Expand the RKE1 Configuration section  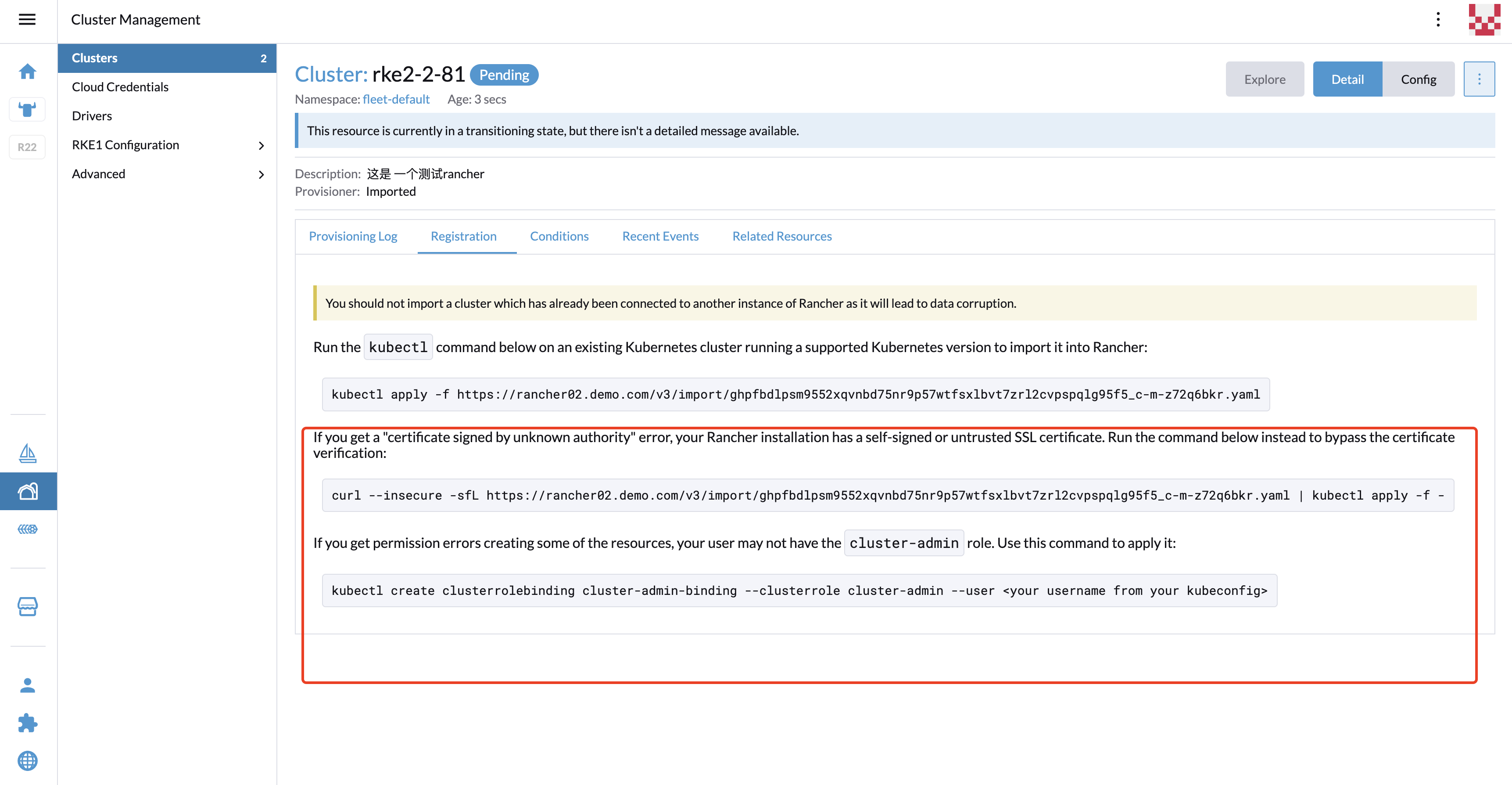tap(167, 145)
